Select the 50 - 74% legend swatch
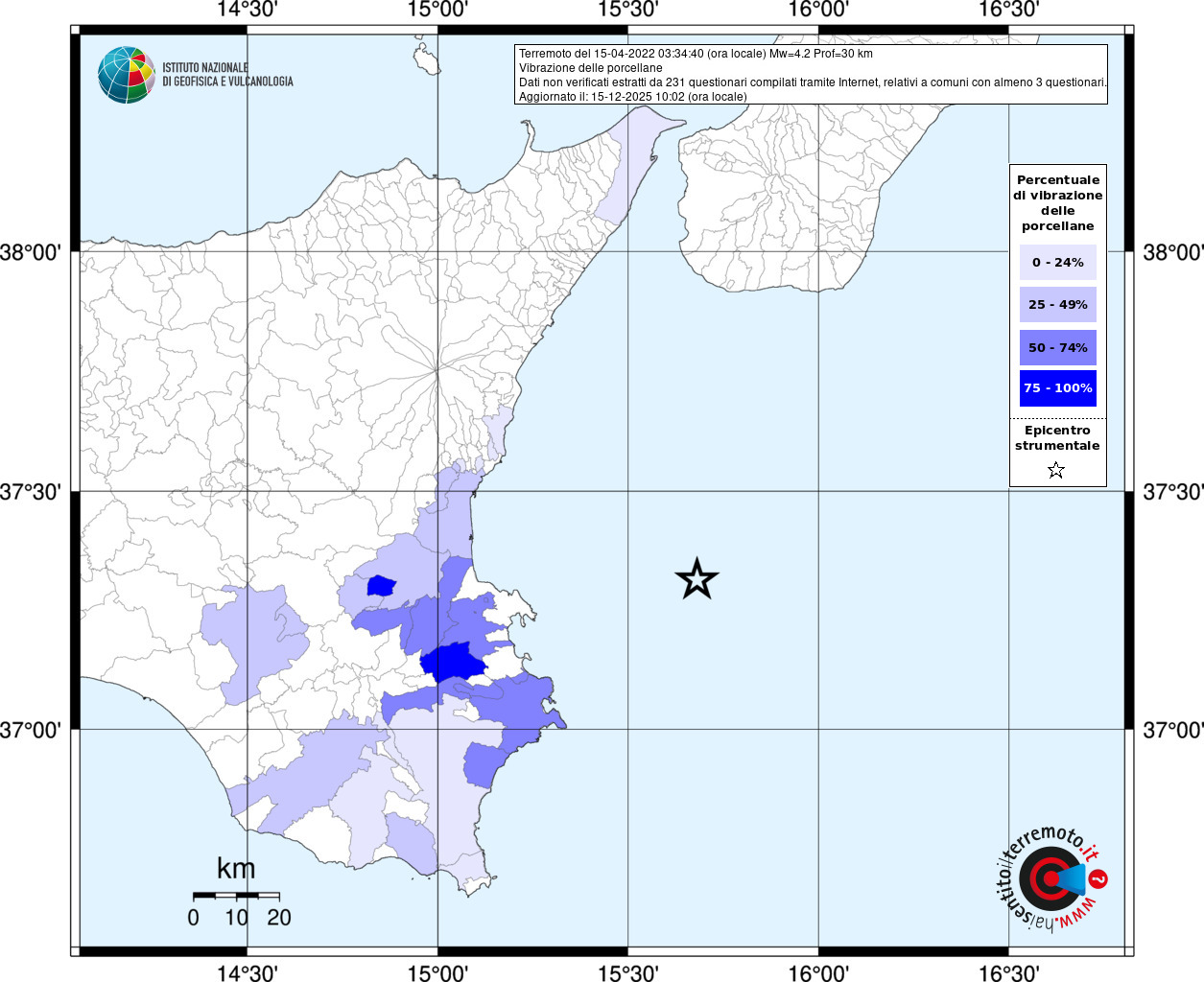 1058,347
